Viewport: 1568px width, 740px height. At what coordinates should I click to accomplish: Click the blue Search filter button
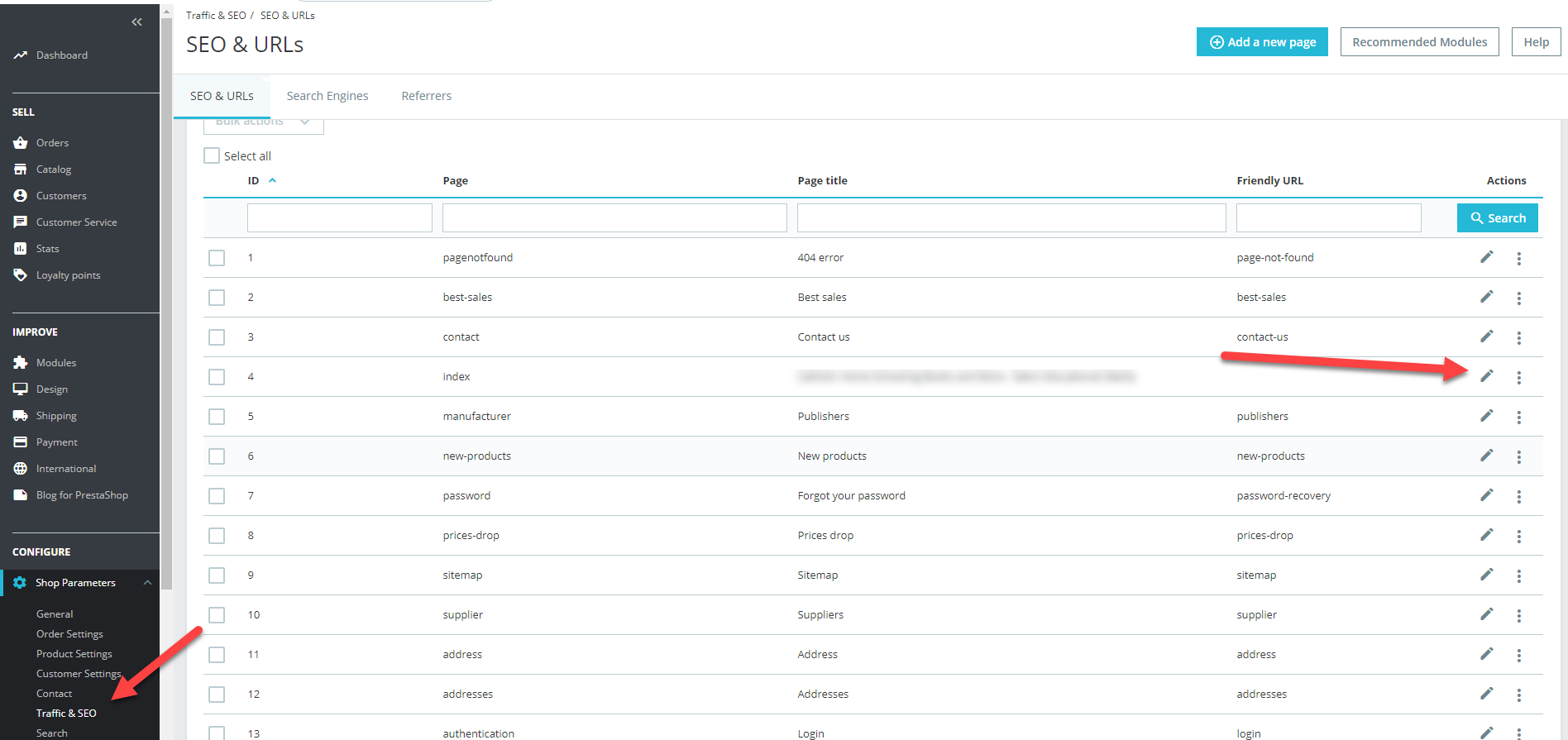[1497, 218]
